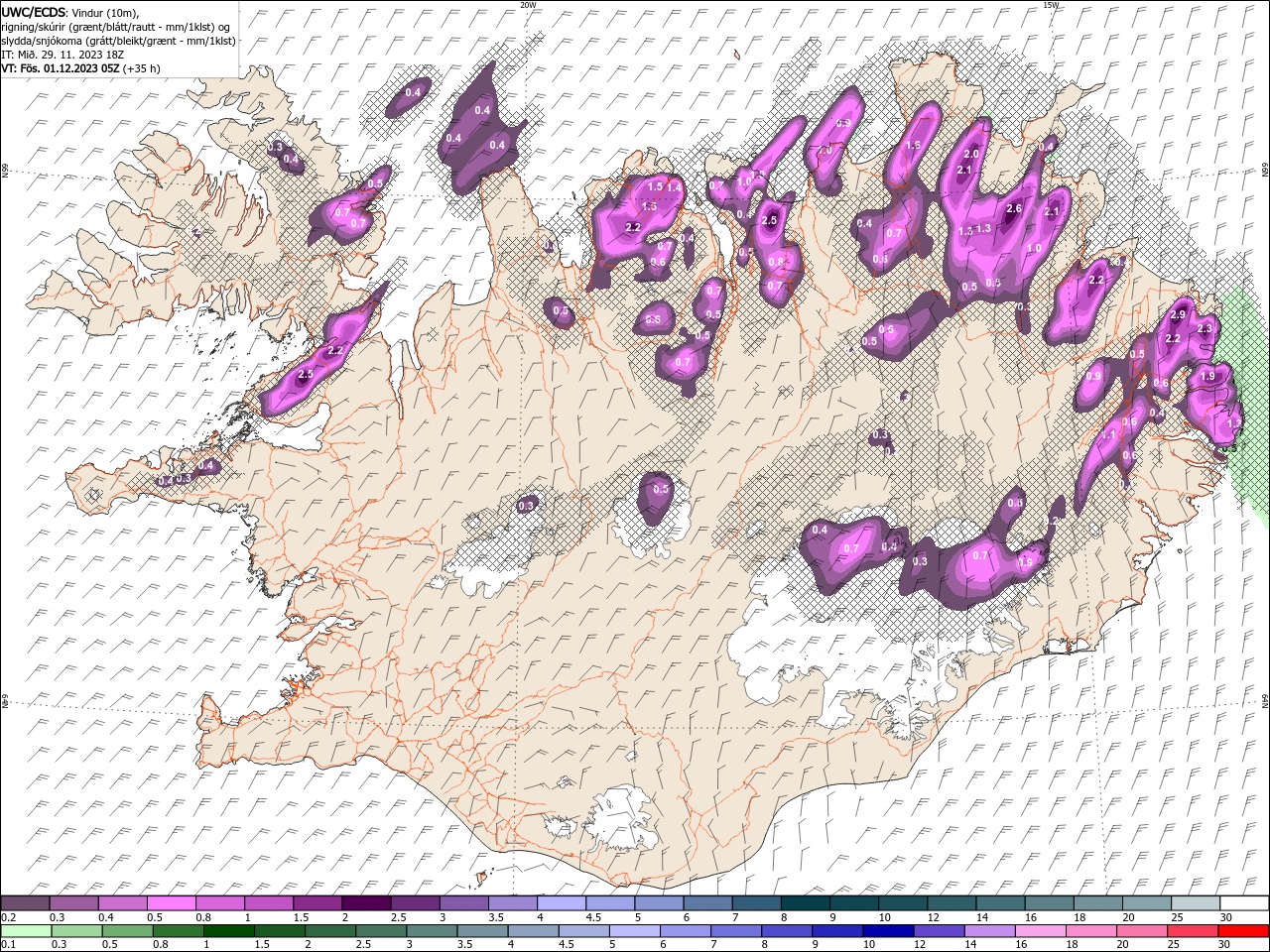Click the '1.4' snowfall value on the map
The image size is (1270, 952).
point(674,187)
